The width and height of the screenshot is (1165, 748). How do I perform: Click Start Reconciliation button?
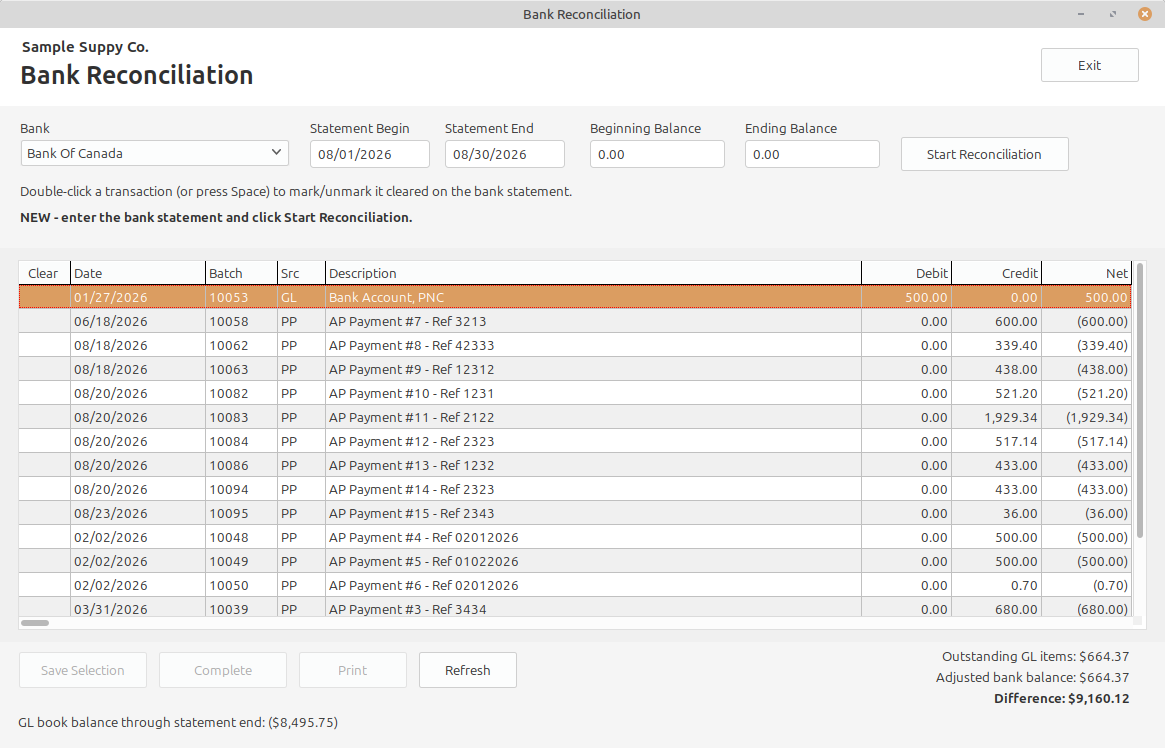coord(984,155)
